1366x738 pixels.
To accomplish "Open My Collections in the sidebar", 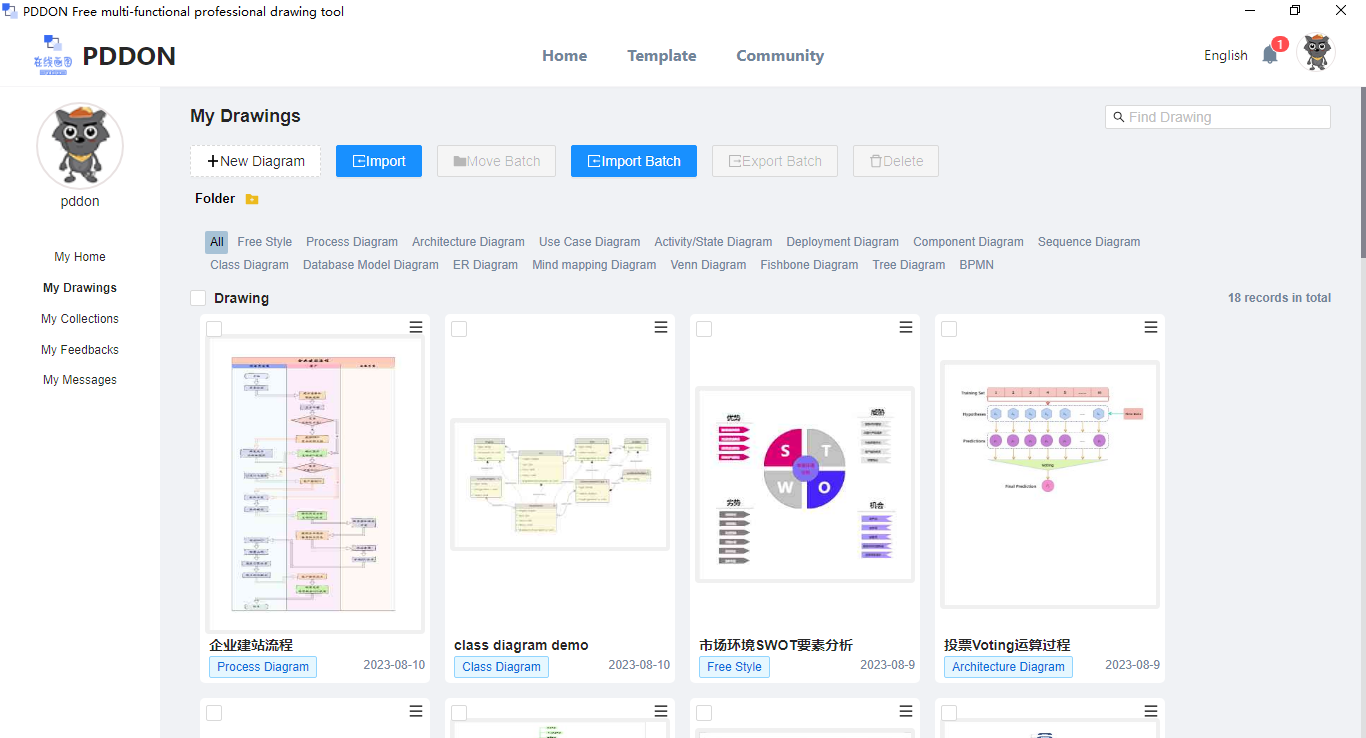I will pyautogui.click(x=80, y=319).
